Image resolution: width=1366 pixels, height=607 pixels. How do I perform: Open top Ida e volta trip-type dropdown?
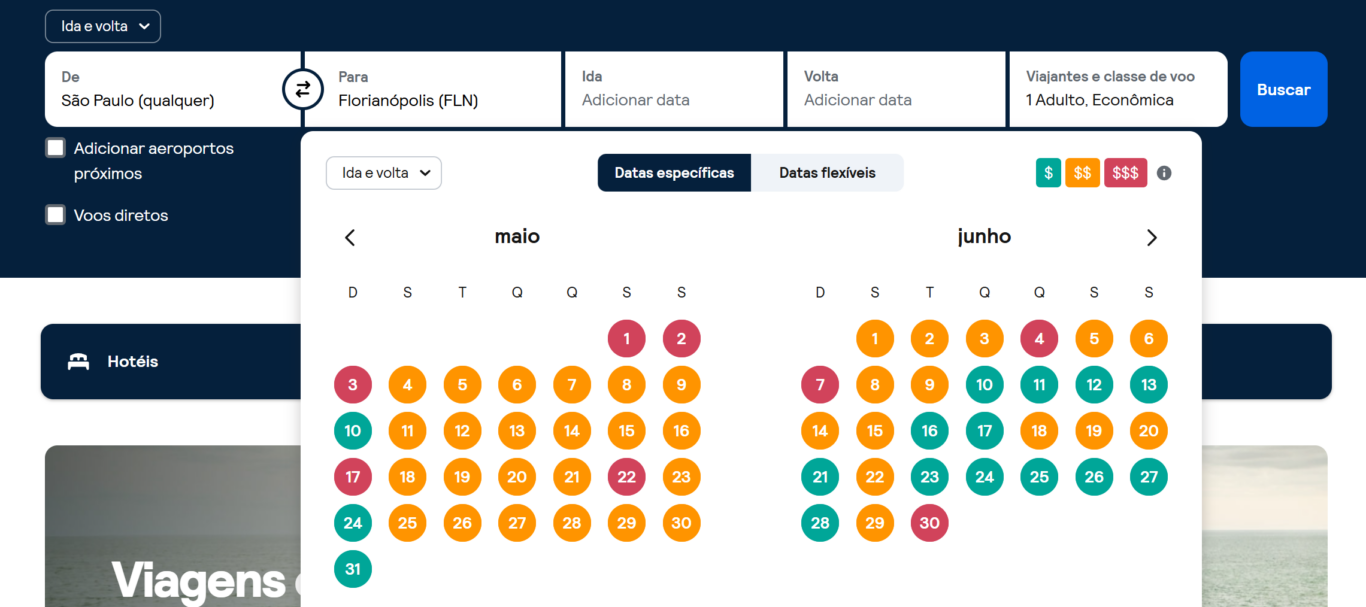pos(103,26)
